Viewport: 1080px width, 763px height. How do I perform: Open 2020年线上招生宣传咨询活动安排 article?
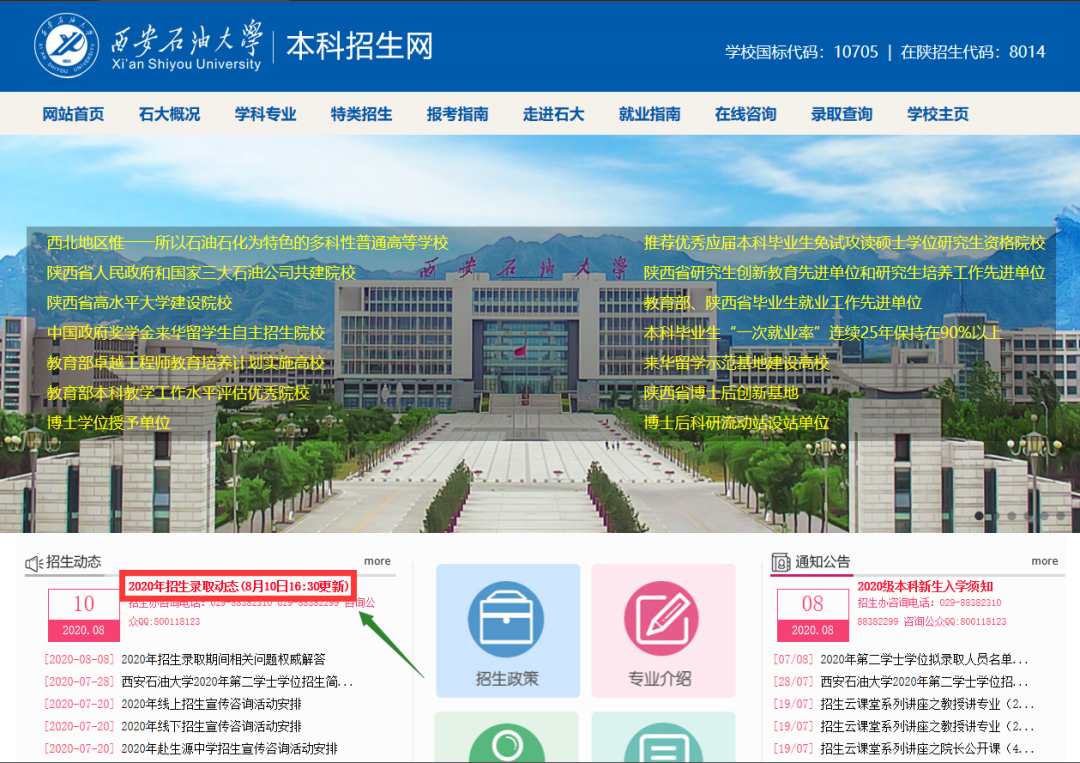[x=211, y=704]
